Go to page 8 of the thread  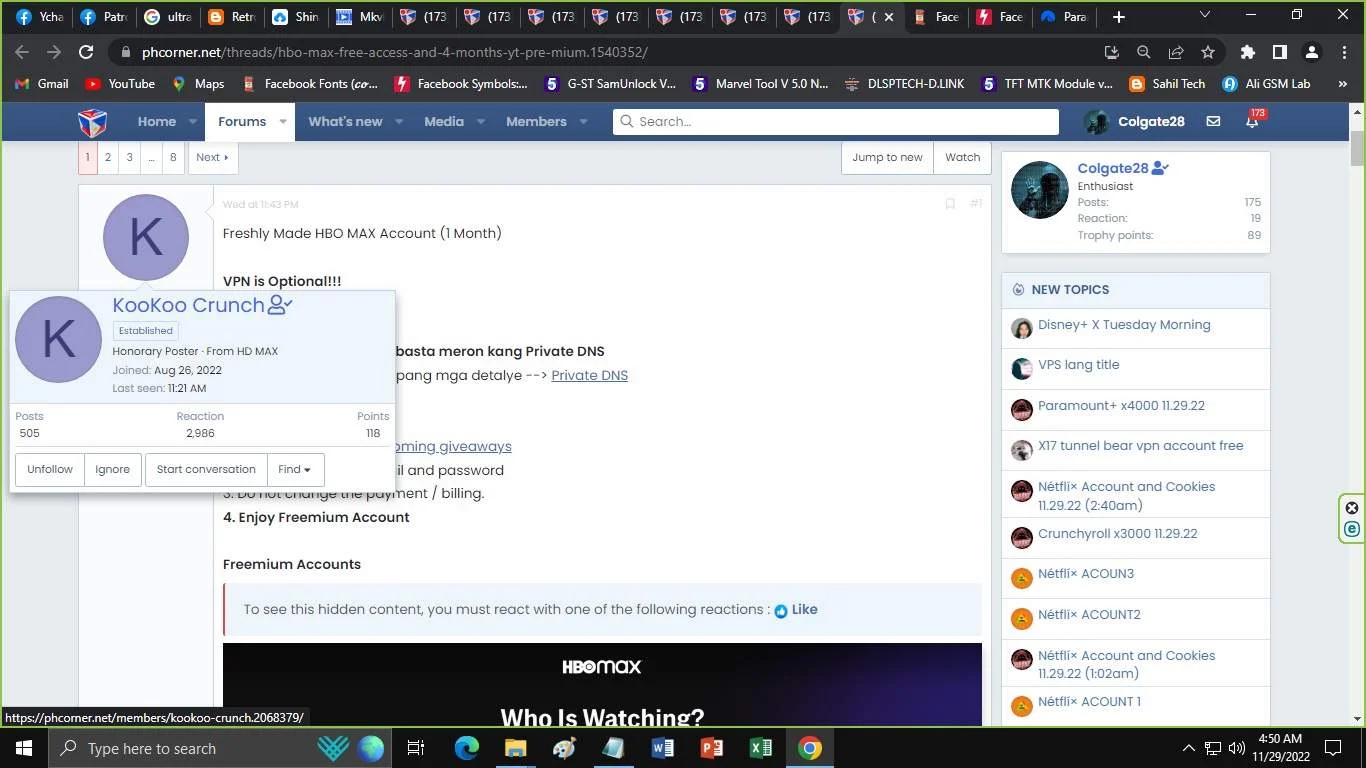point(173,157)
